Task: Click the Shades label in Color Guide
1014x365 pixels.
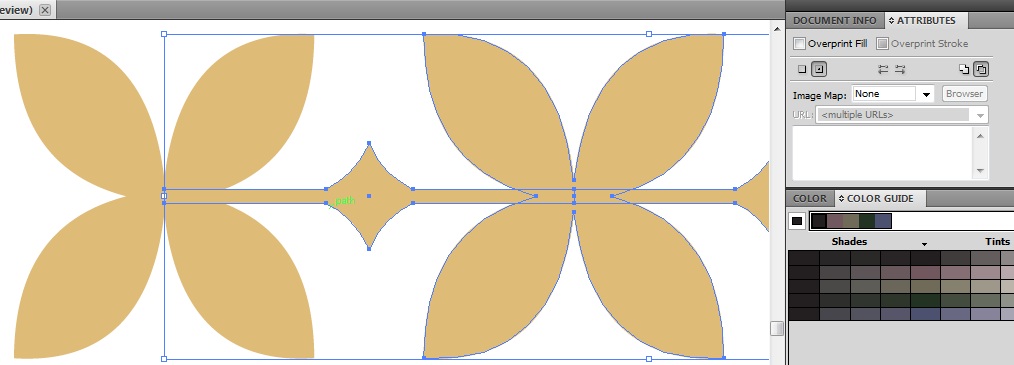Action: [x=849, y=241]
